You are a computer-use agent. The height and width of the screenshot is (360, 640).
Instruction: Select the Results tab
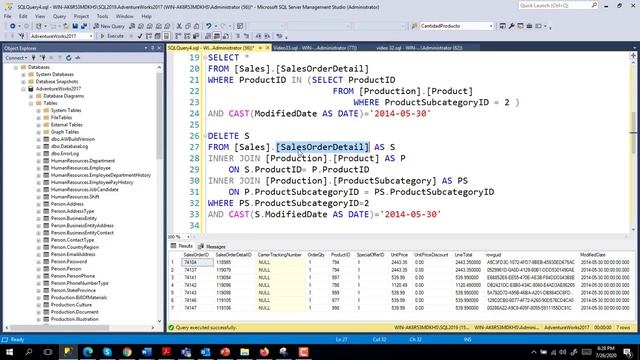[182, 246]
